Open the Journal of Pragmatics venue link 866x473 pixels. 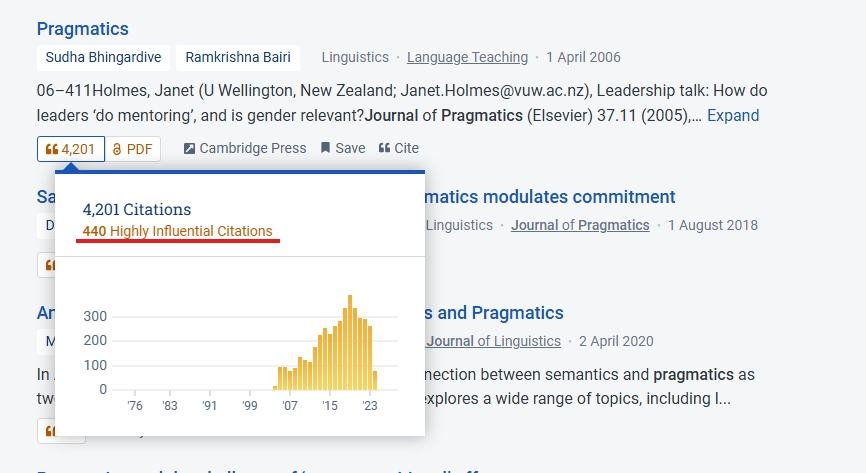pyautogui.click(x=580, y=225)
